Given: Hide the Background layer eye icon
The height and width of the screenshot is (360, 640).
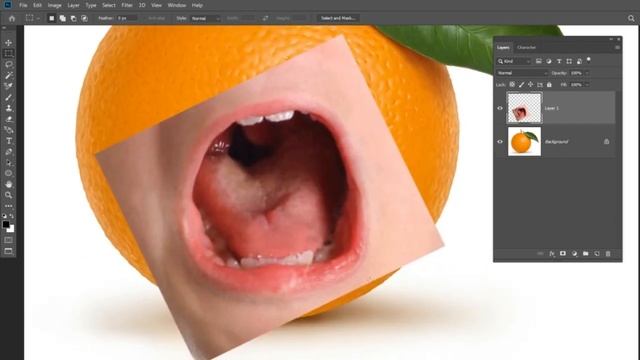Looking at the screenshot, I should click(x=500, y=142).
